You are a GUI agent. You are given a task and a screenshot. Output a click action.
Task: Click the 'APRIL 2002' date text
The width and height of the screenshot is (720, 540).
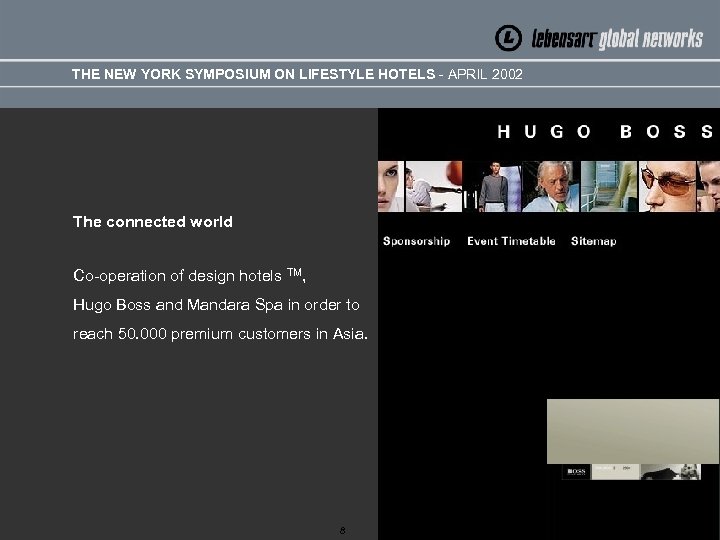pyautogui.click(x=485, y=74)
